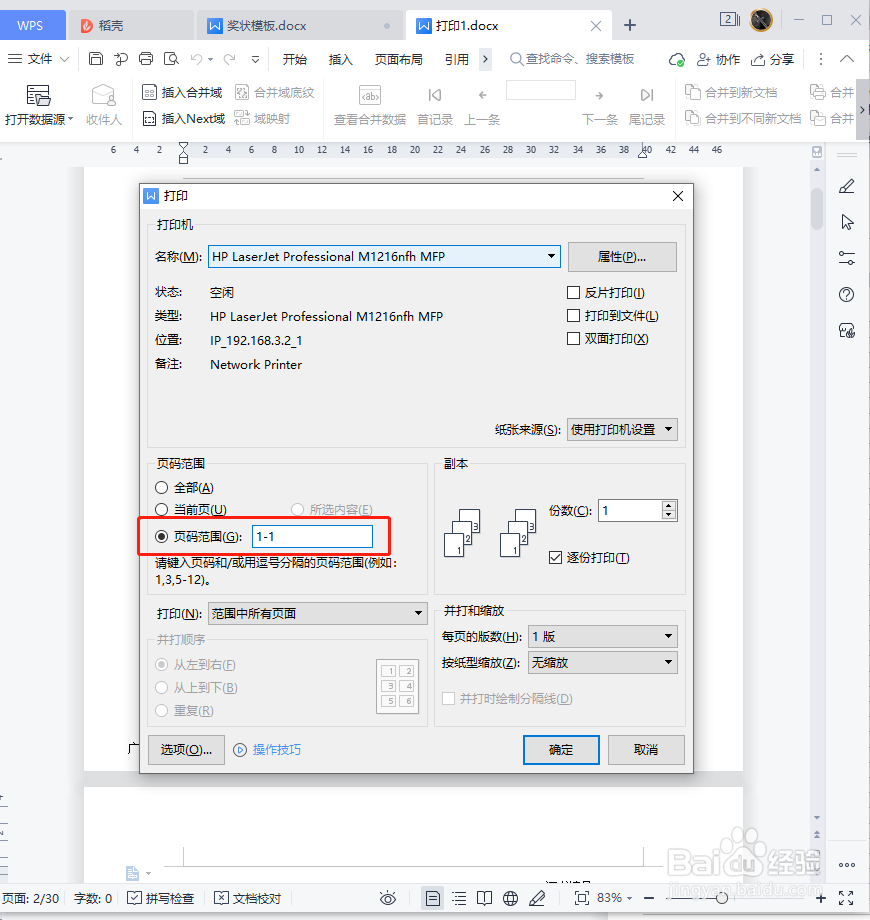Switch to web layout globe icon
This screenshot has width=870, height=920.
510,898
